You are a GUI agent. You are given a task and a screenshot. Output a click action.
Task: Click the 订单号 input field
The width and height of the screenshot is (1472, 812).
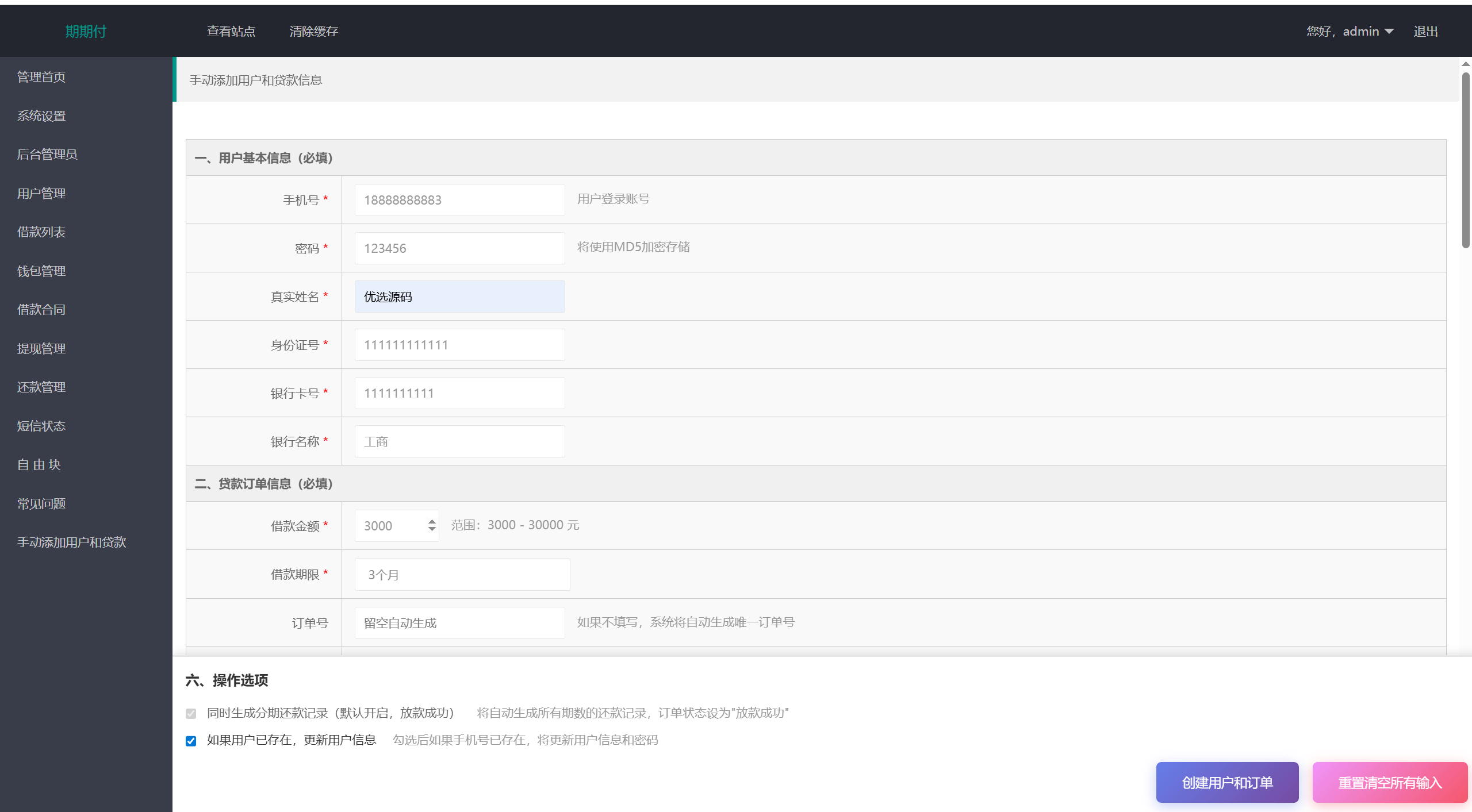pos(459,623)
